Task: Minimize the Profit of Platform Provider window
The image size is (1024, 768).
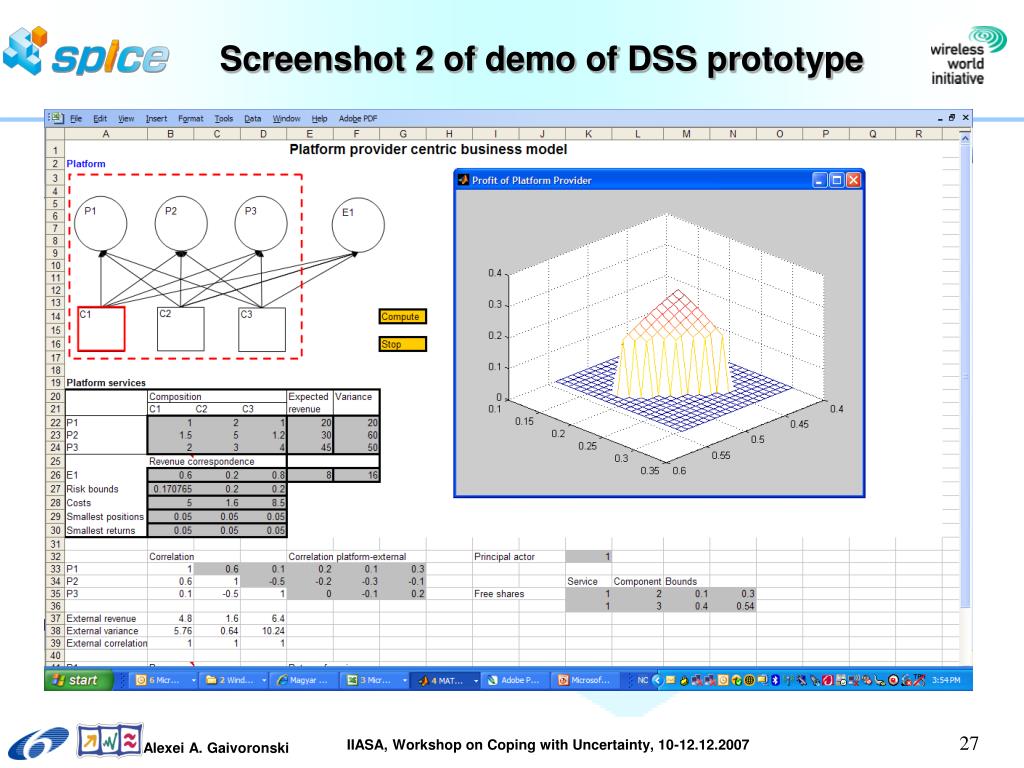Action: [820, 180]
